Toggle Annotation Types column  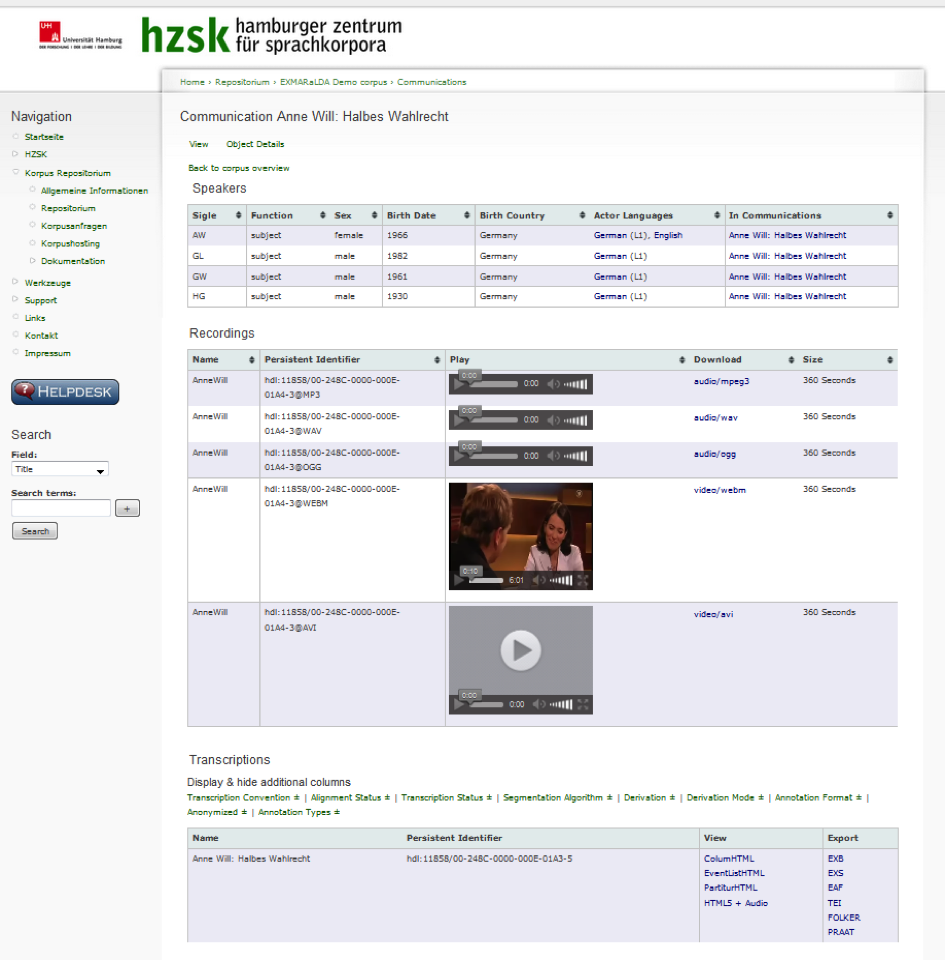point(299,812)
